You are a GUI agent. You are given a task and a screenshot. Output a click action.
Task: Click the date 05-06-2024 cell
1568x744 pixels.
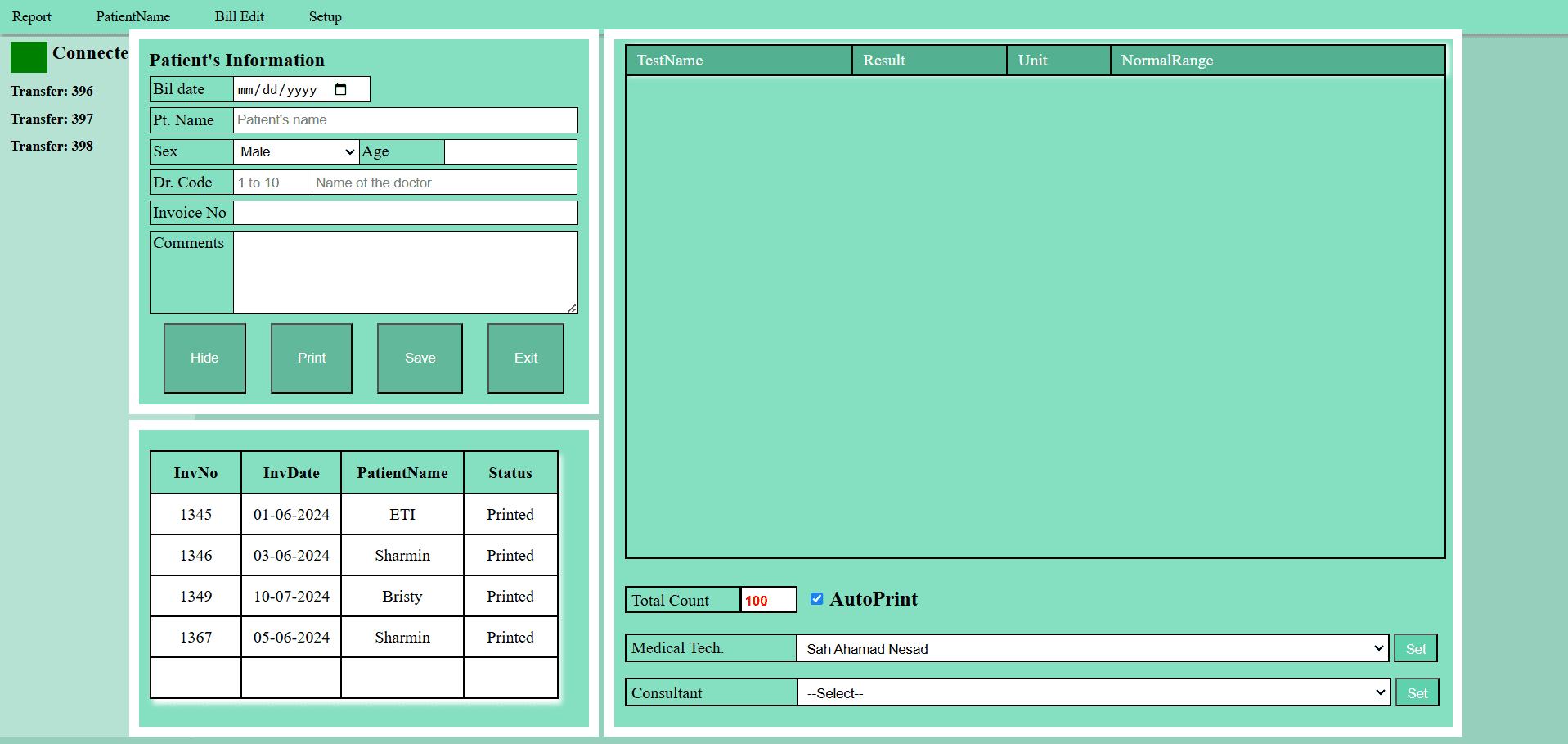tap(291, 637)
